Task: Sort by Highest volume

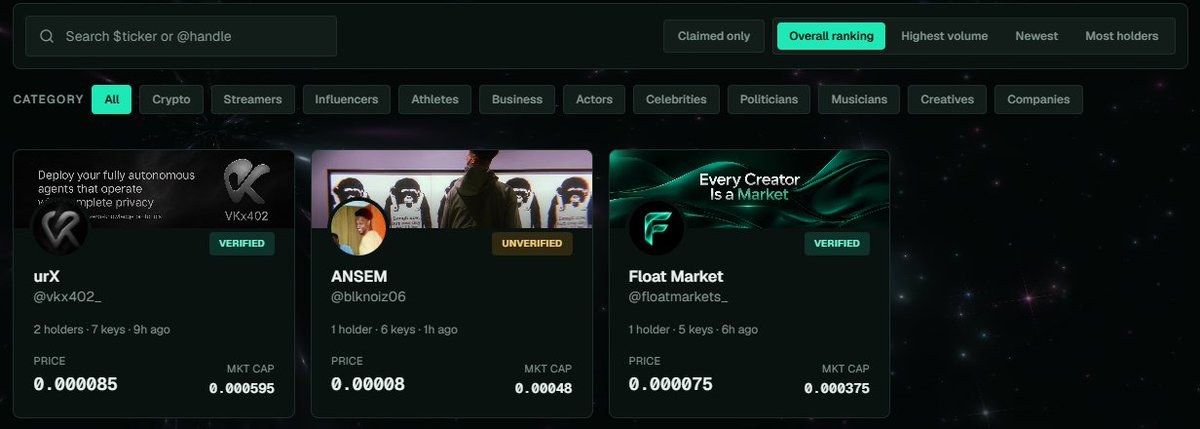Action: point(944,36)
